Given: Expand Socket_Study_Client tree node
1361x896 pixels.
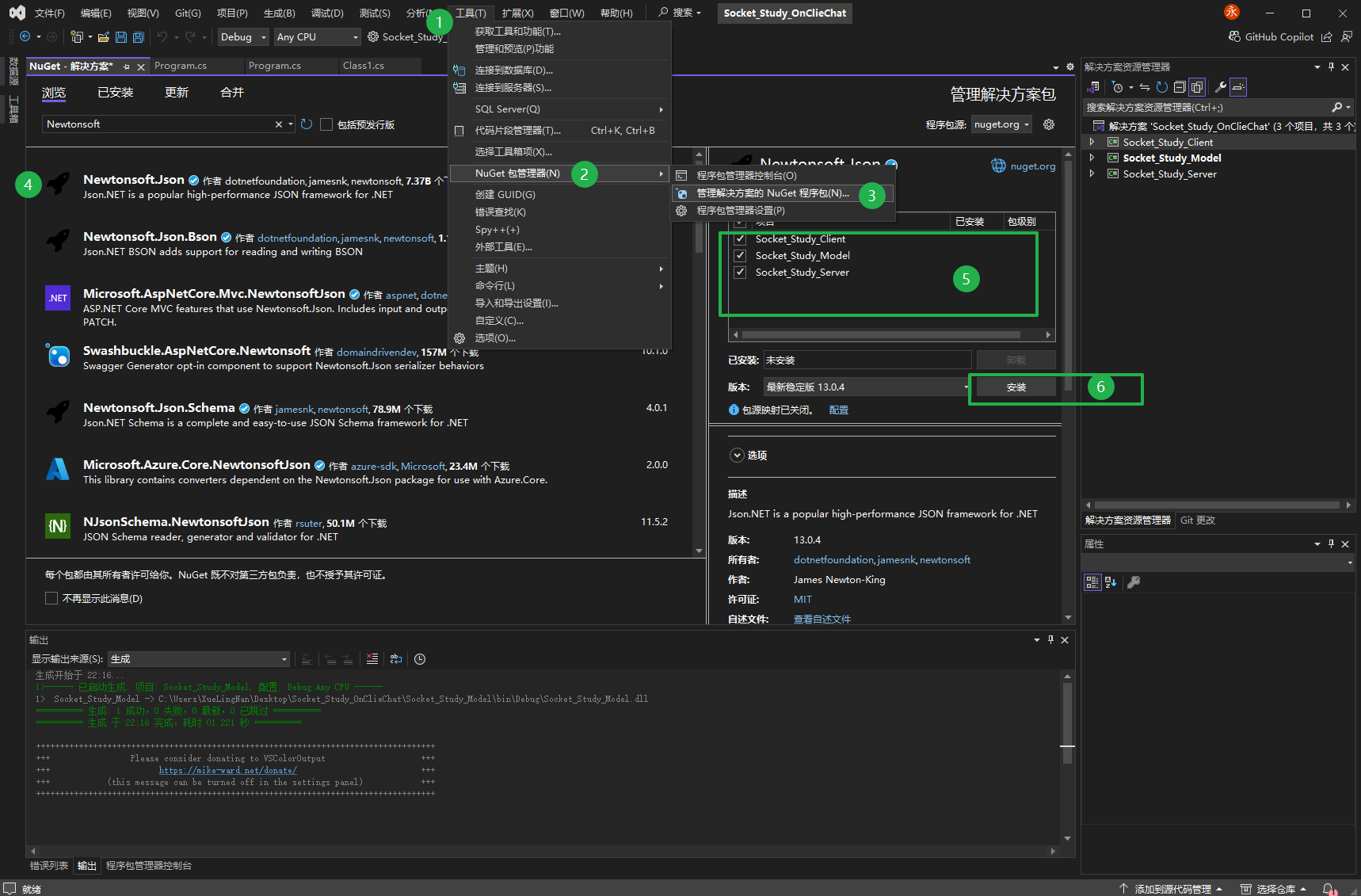Looking at the screenshot, I should (1092, 142).
